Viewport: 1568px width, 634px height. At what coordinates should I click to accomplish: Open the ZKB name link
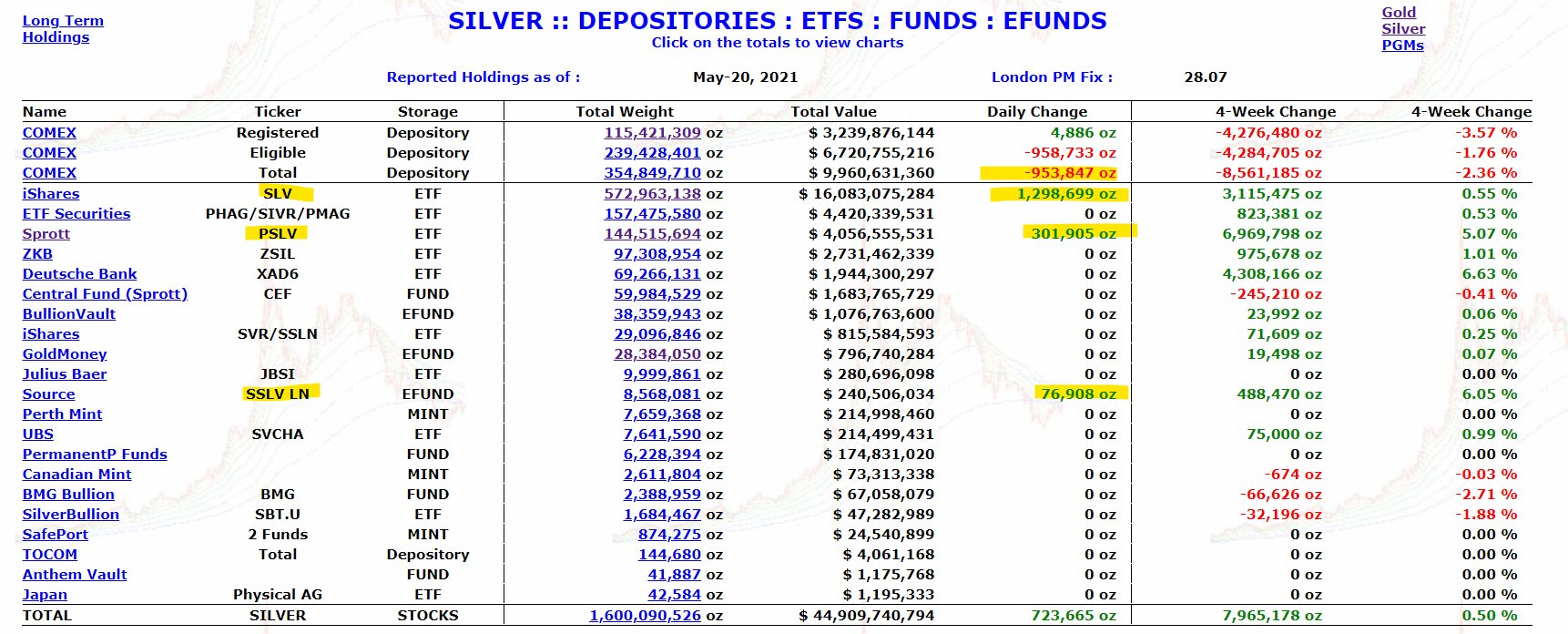37,254
